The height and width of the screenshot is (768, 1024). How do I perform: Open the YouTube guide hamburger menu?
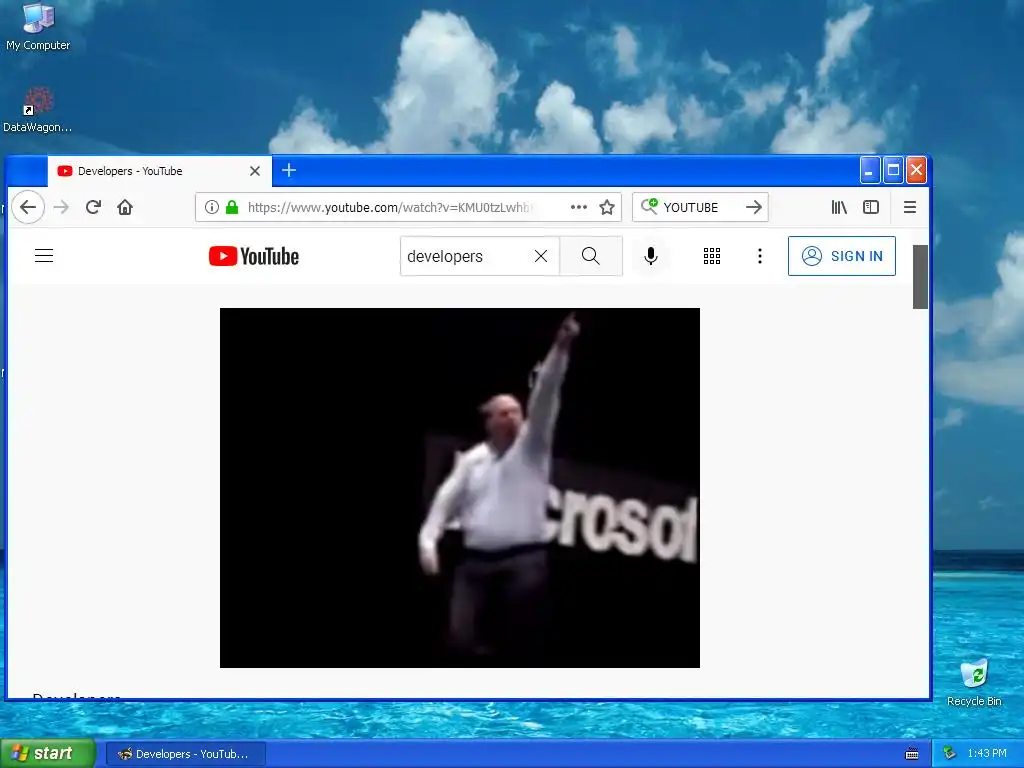pos(44,255)
